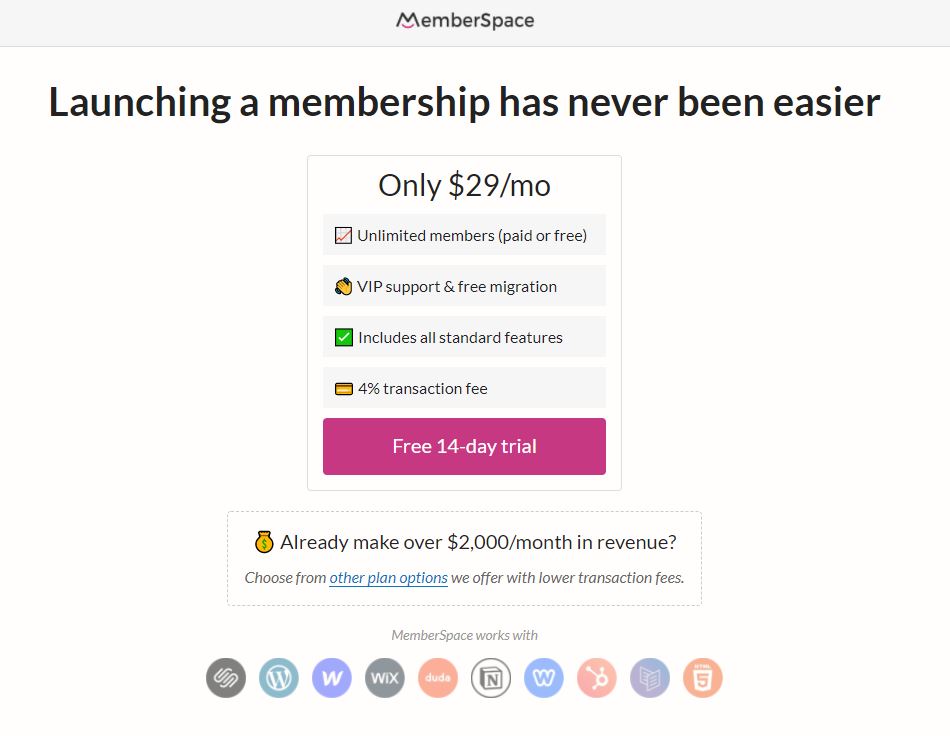Select the WordPress logo icon

(279, 678)
